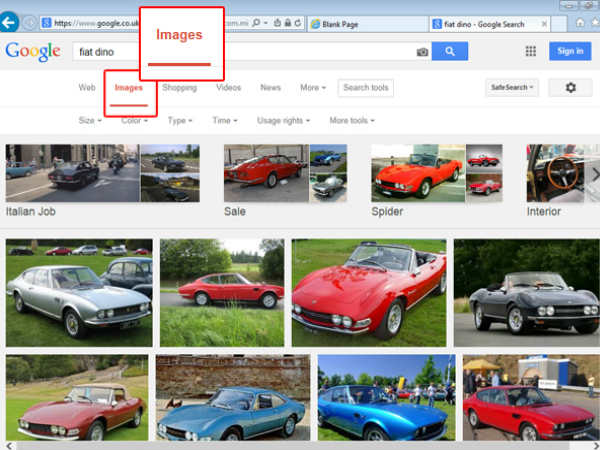Screen dimensions: 600x450
Task: Open the red coupe by grass roadside image
Action: (x=222, y=293)
